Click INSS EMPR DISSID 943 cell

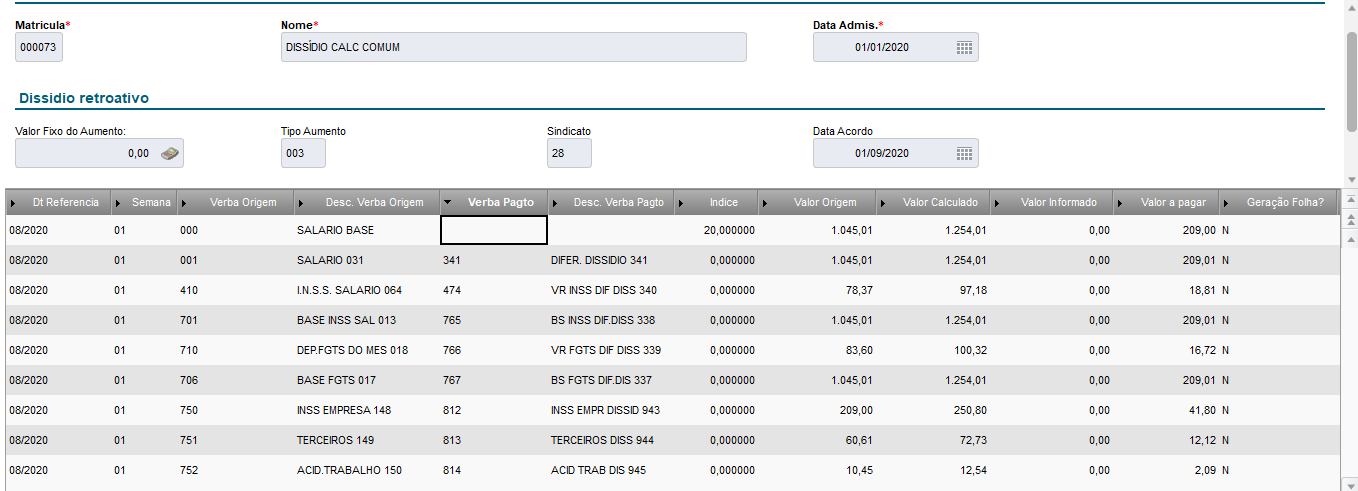(611, 410)
